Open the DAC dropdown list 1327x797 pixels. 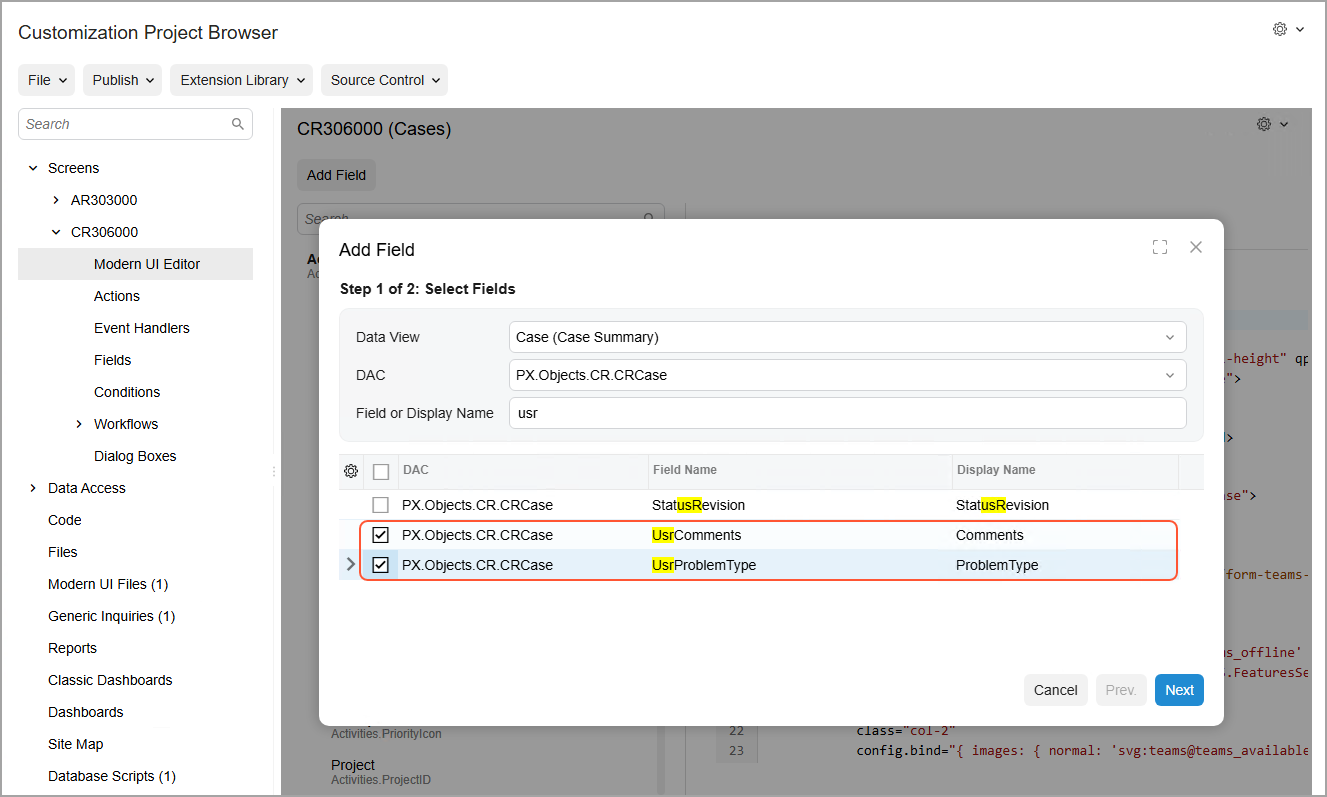click(847, 375)
